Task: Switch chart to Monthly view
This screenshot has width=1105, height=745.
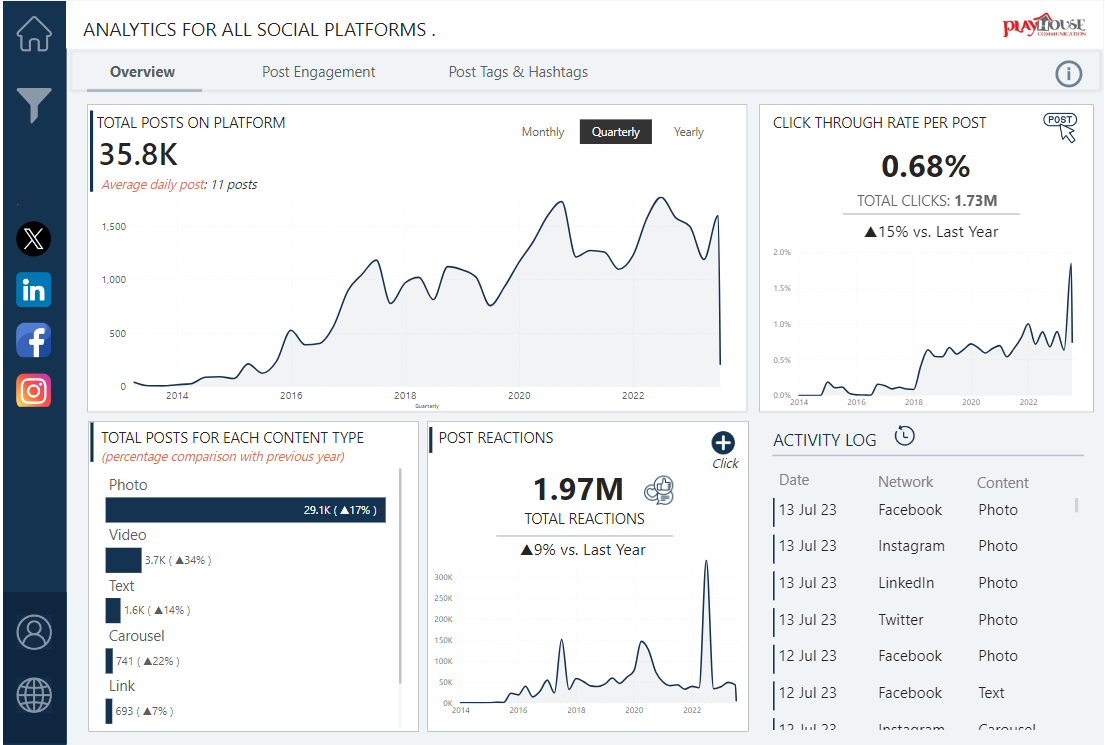Action: [x=543, y=132]
